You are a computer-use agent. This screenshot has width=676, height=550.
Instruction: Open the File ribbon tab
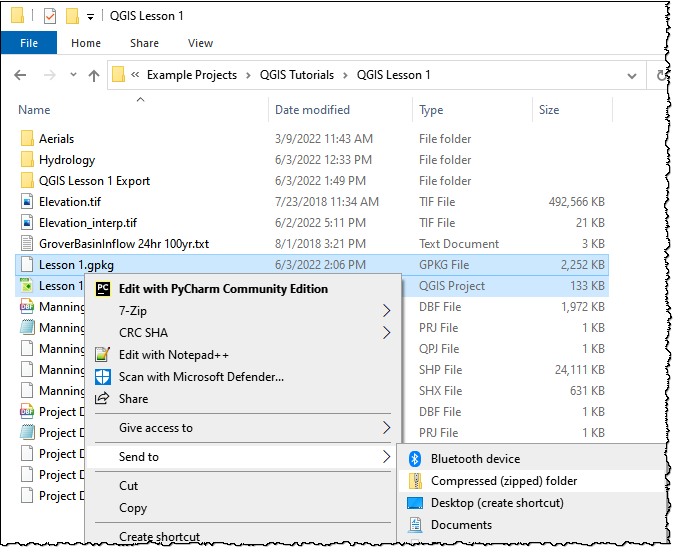tap(29, 43)
